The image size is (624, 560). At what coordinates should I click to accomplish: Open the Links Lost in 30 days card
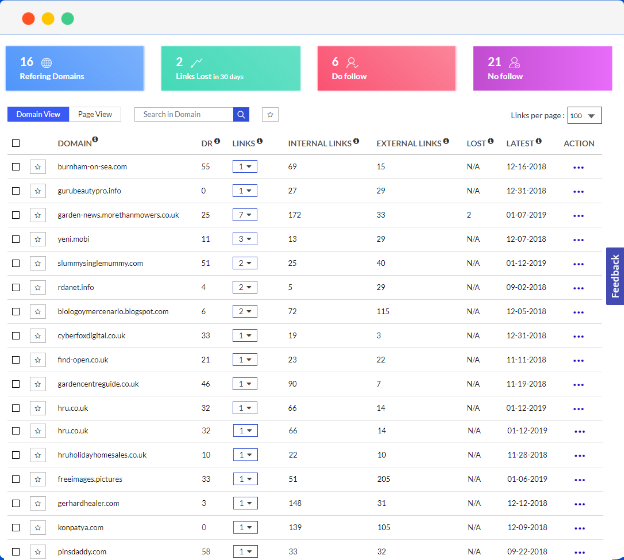click(231, 68)
